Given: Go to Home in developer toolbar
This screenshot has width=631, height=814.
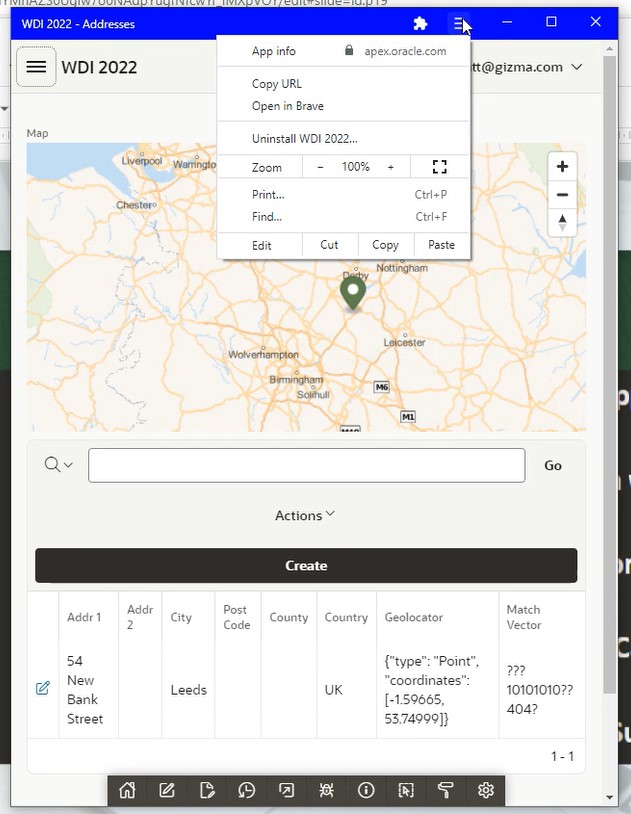Looking at the screenshot, I should 127,790.
